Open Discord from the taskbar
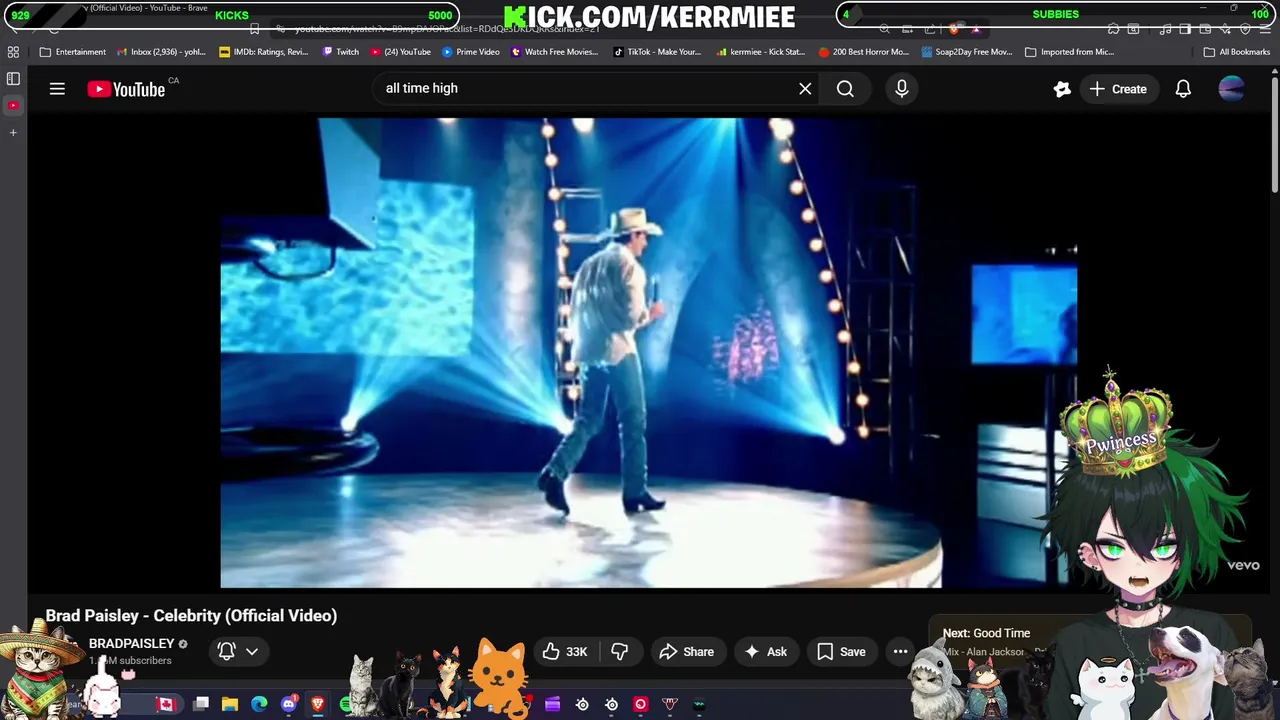 coord(289,704)
